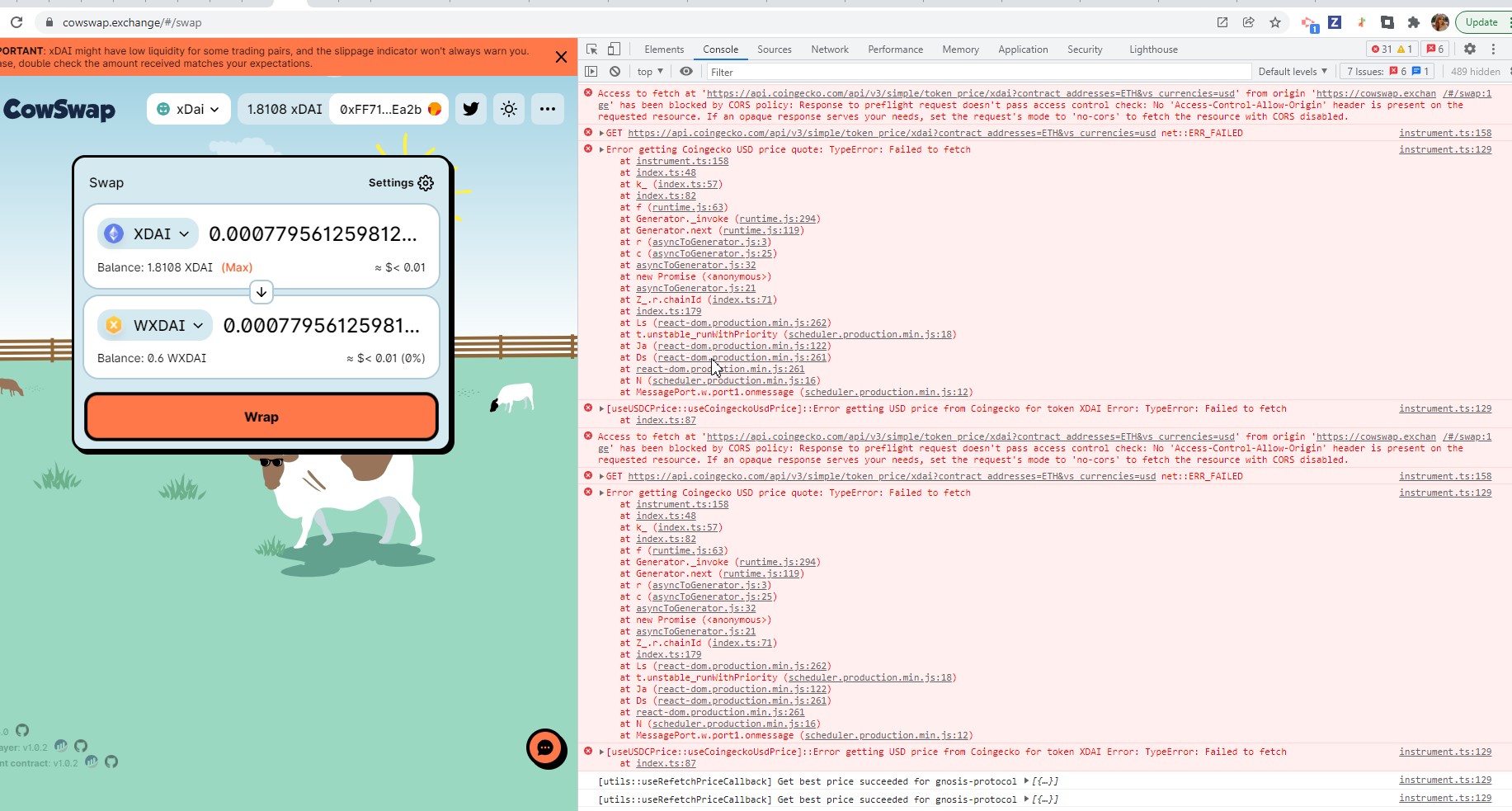The width and height of the screenshot is (1512, 811).
Task: Click the CowSwap logo
Action: [x=59, y=110]
